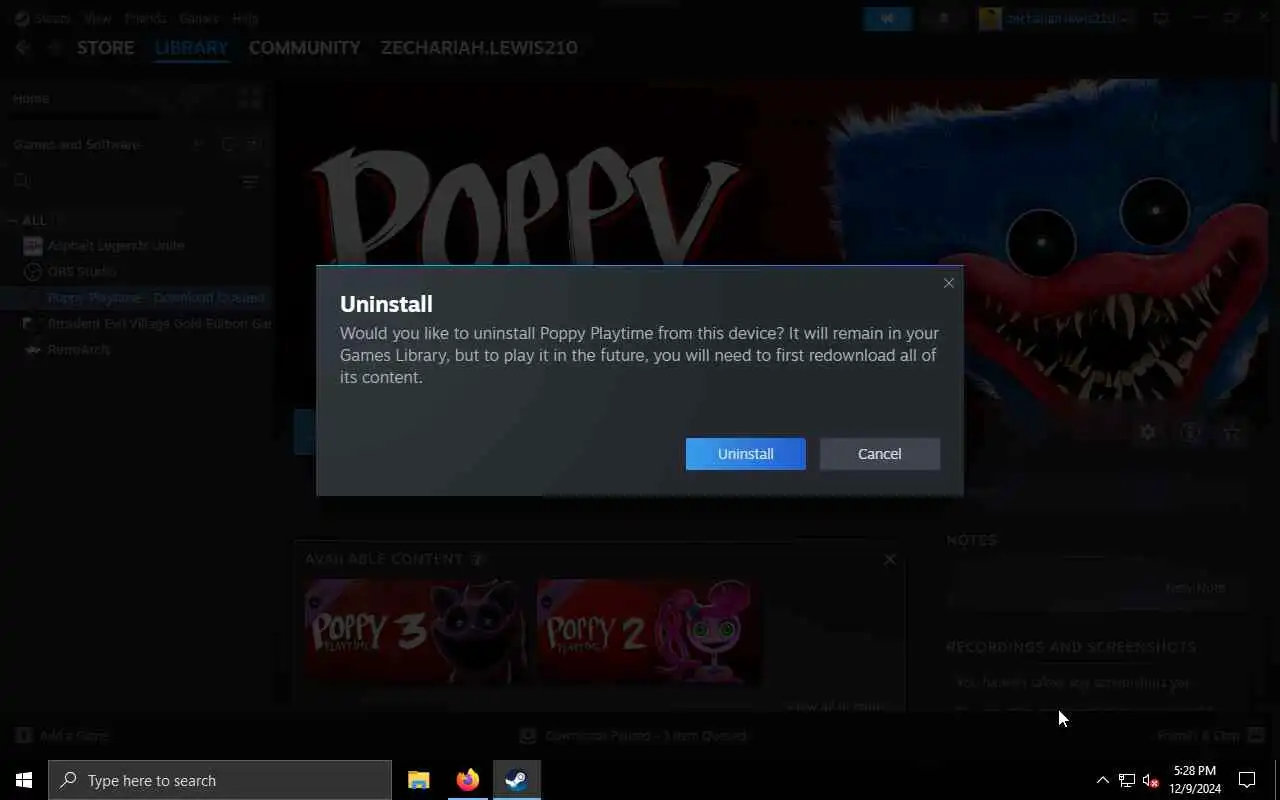Show hidden system tray icons

(x=1102, y=780)
